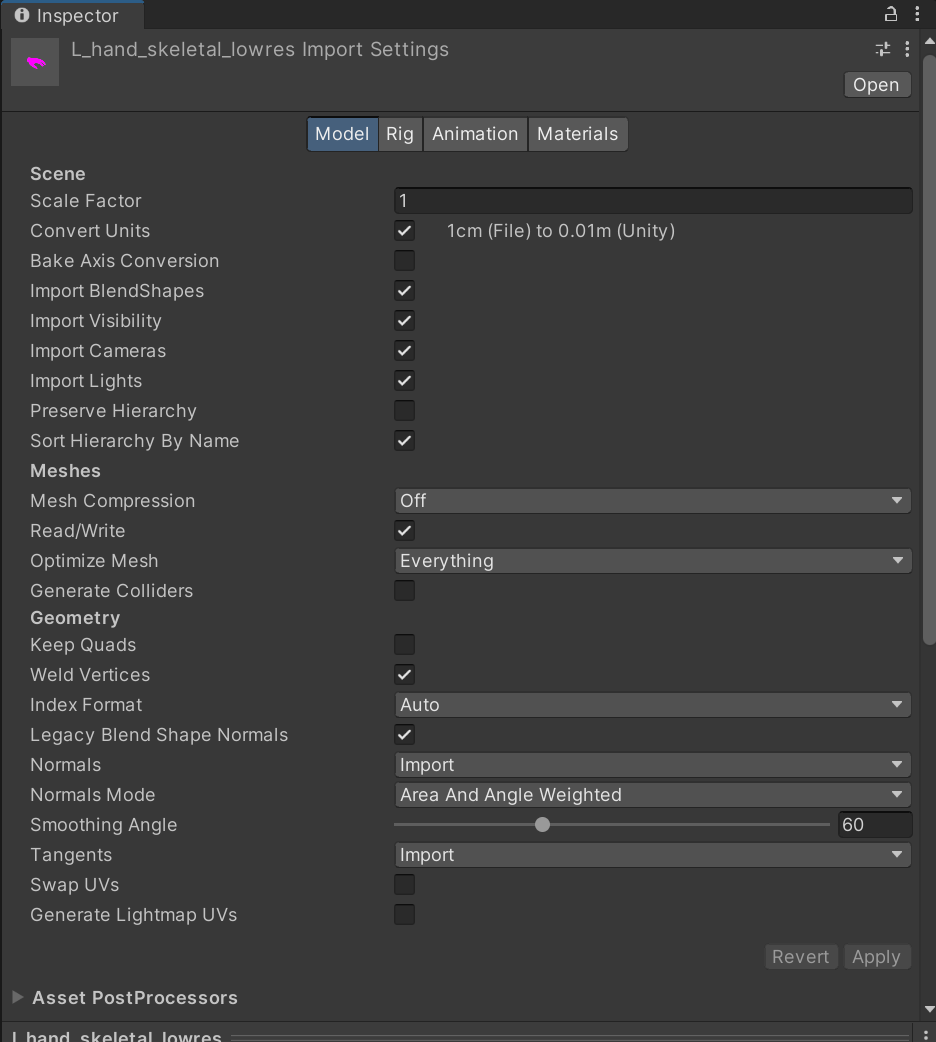The image size is (936, 1042).
Task: Click the Inspector info icon
Action: point(22,15)
